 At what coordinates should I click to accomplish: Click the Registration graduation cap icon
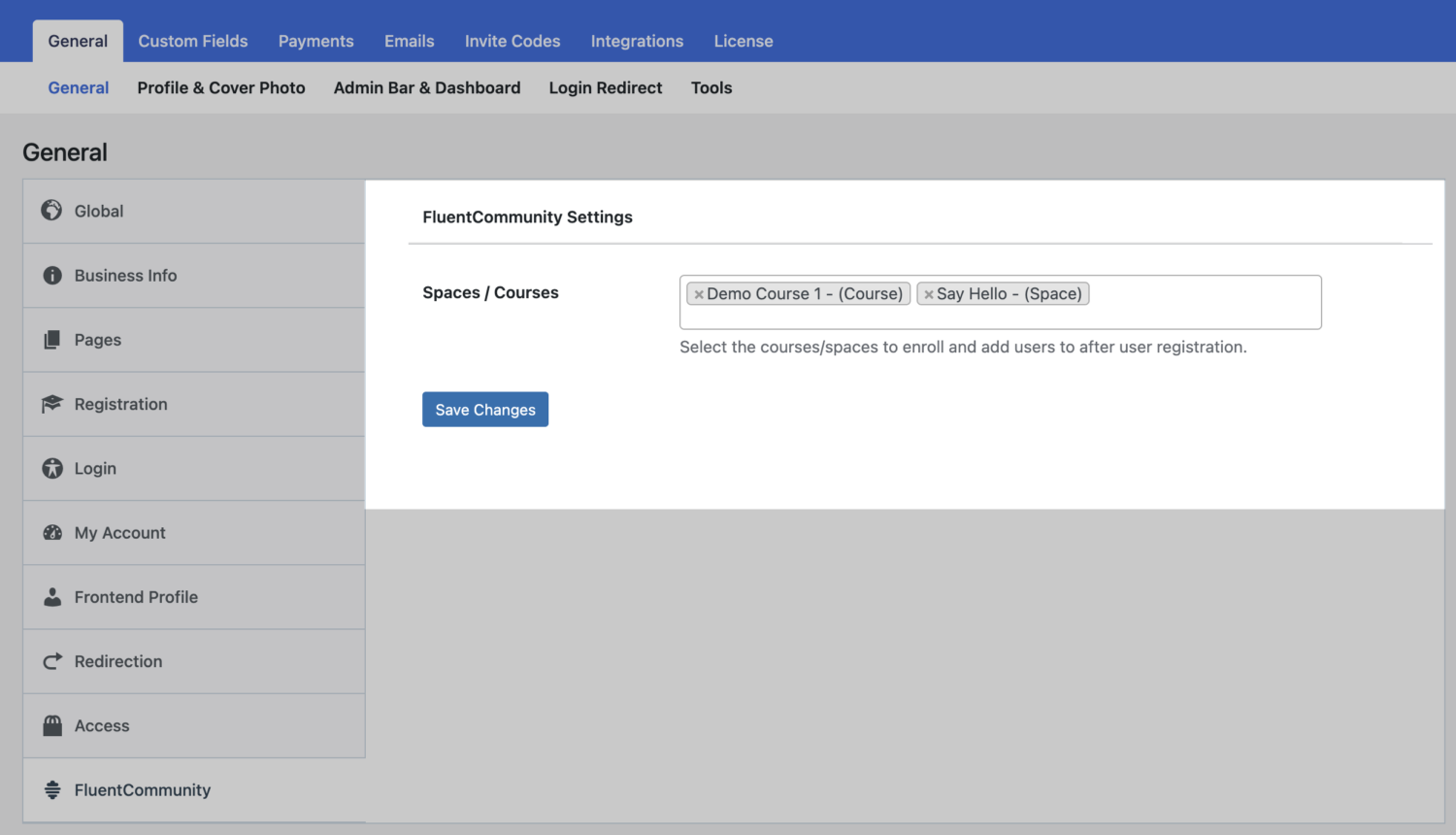(x=52, y=404)
